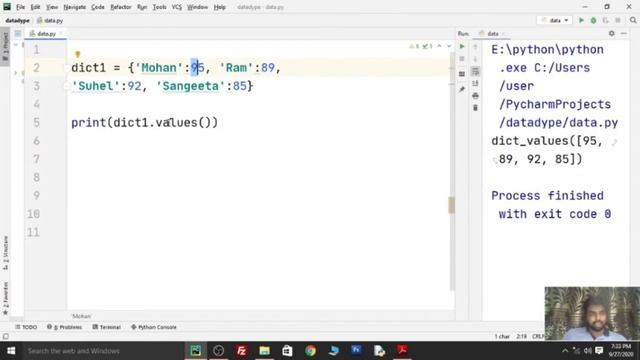Open the Edit menu
640x360 pixels.
pyautogui.click(x=36, y=7)
